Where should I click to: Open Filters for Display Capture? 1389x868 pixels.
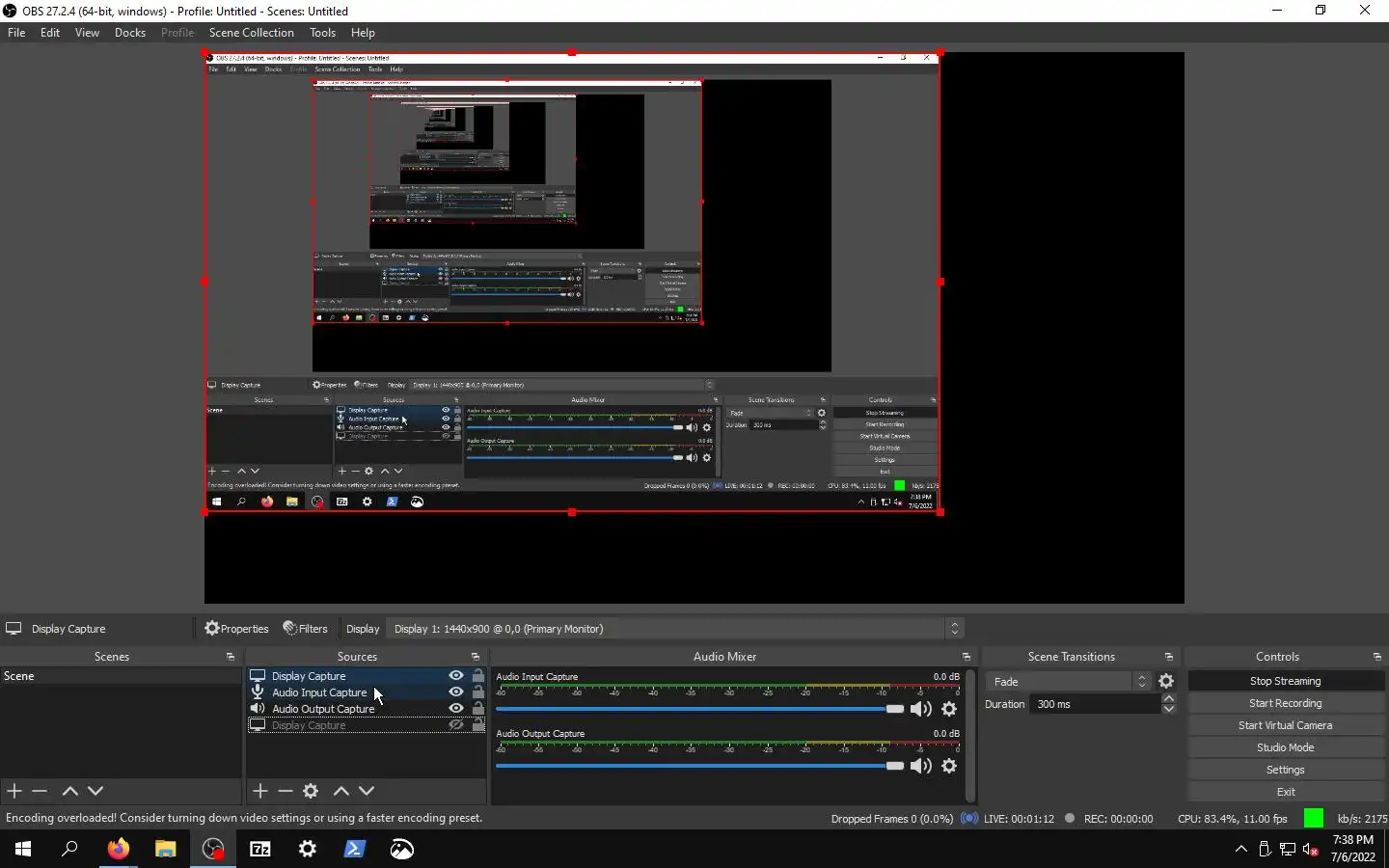(306, 629)
